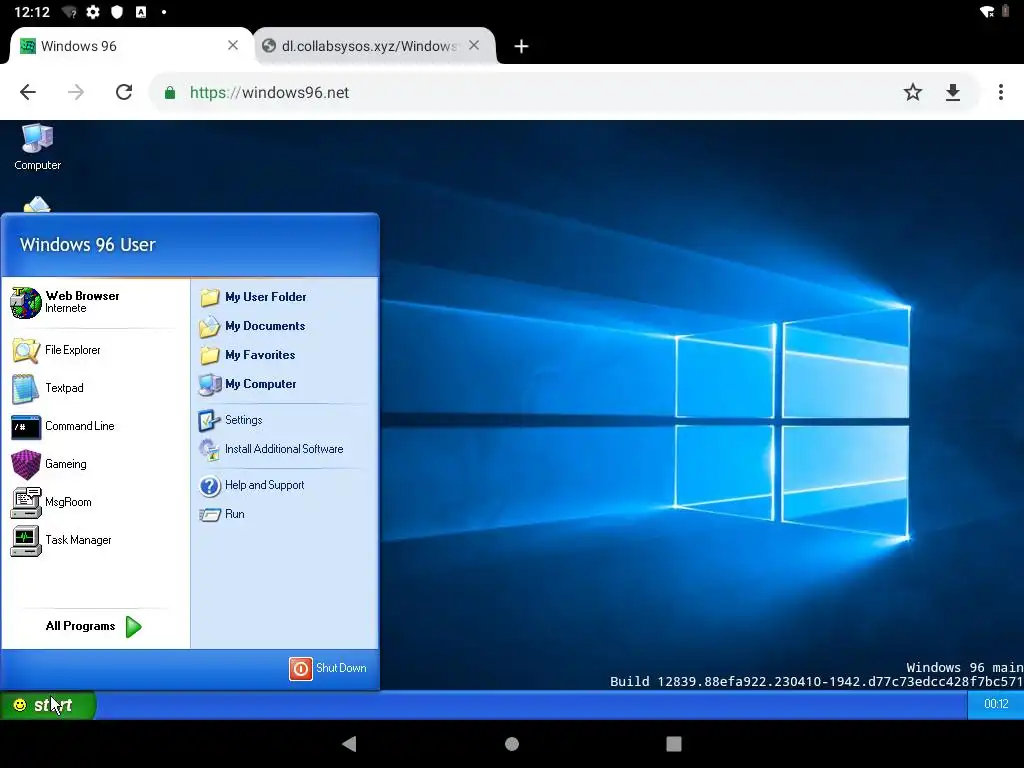The width and height of the screenshot is (1024, 768).
Task: Open the My Computer icon in start menu
Action: click(x=210, y=384)
